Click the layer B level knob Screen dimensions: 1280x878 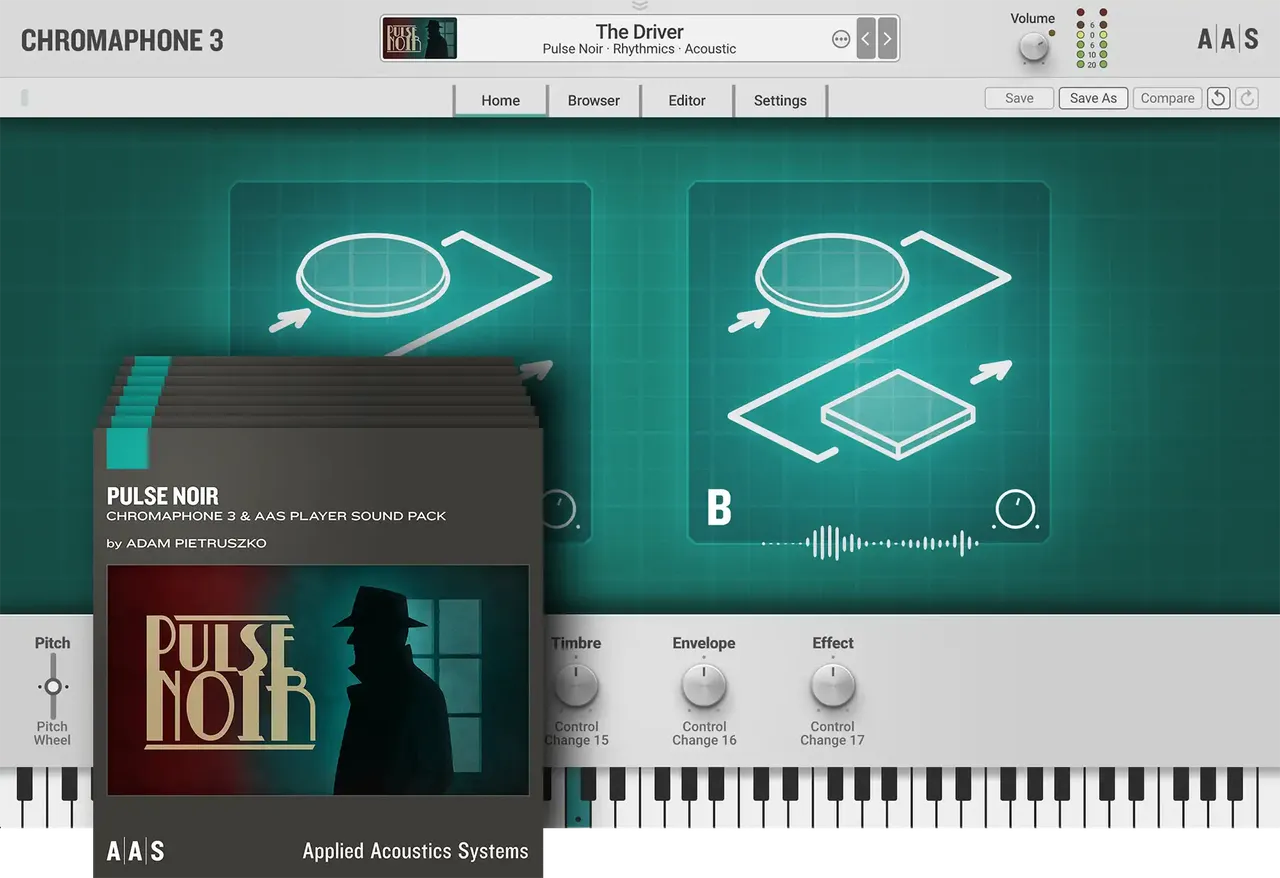1015,509
